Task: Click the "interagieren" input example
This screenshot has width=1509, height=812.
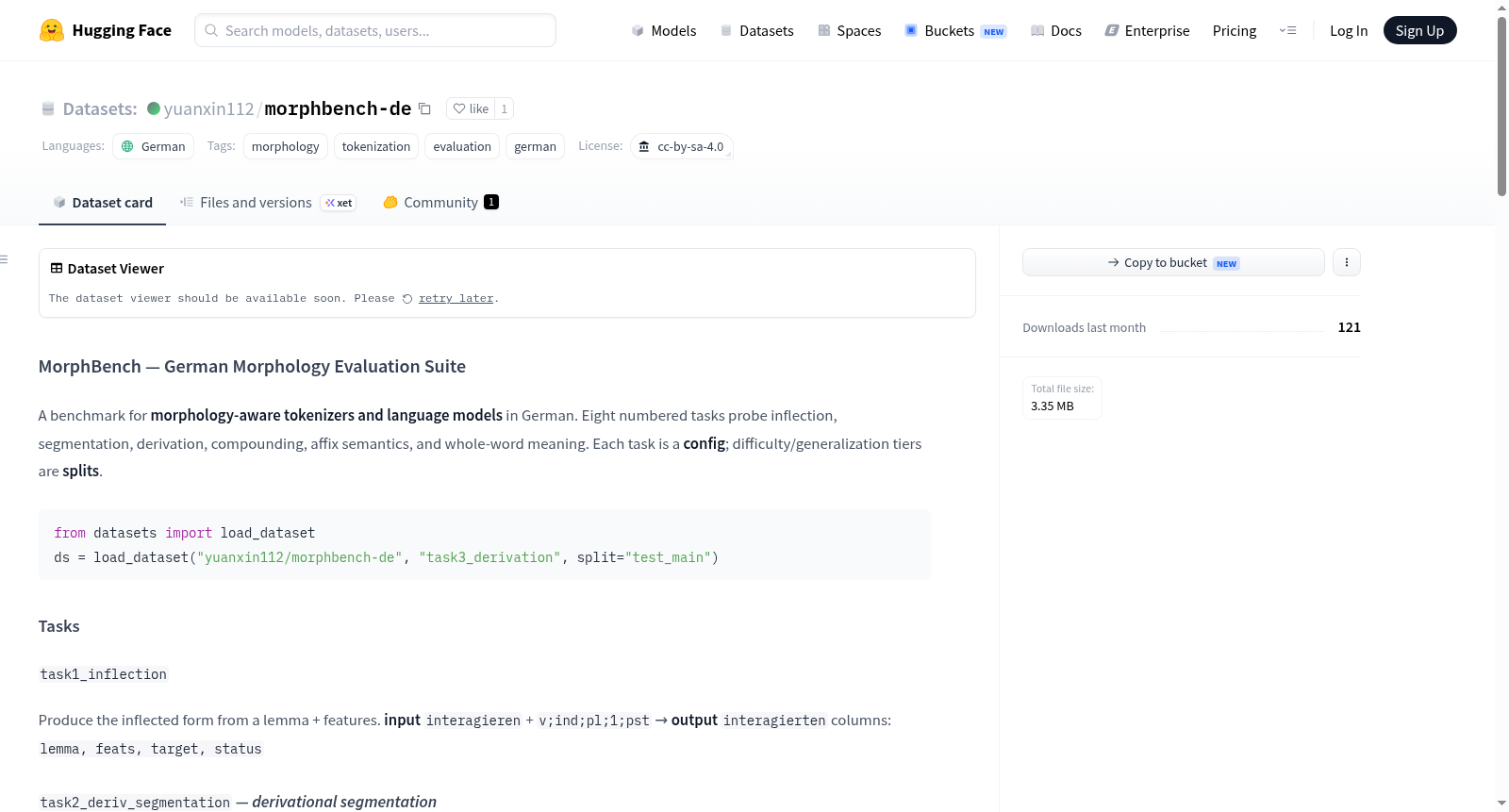Action: 473,721
